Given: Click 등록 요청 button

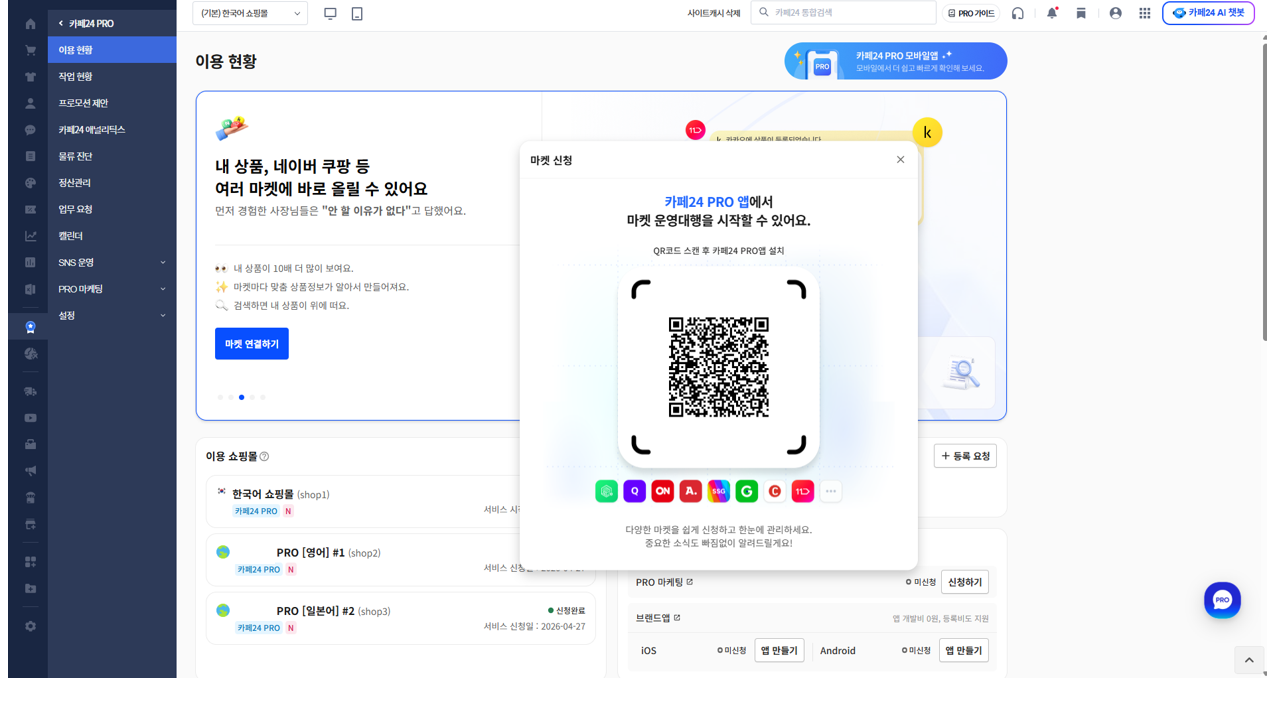Looking at the screenshot, I should [x=965, y=456].
